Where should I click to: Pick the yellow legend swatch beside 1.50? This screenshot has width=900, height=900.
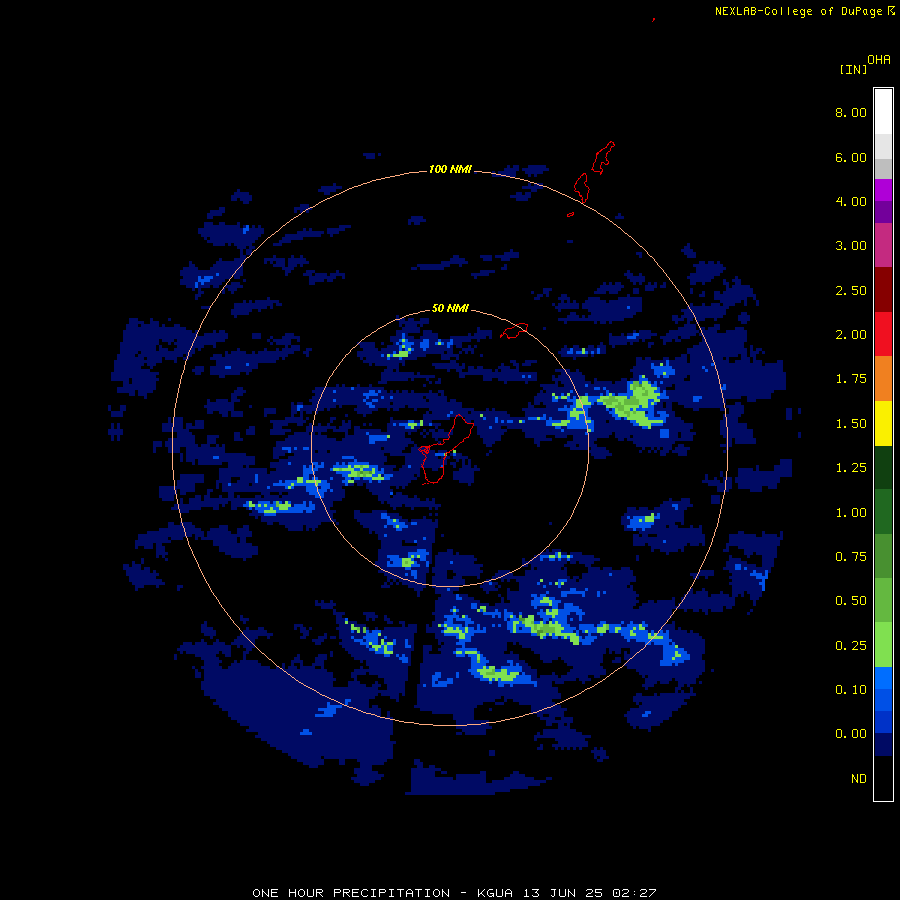[883, 423]
